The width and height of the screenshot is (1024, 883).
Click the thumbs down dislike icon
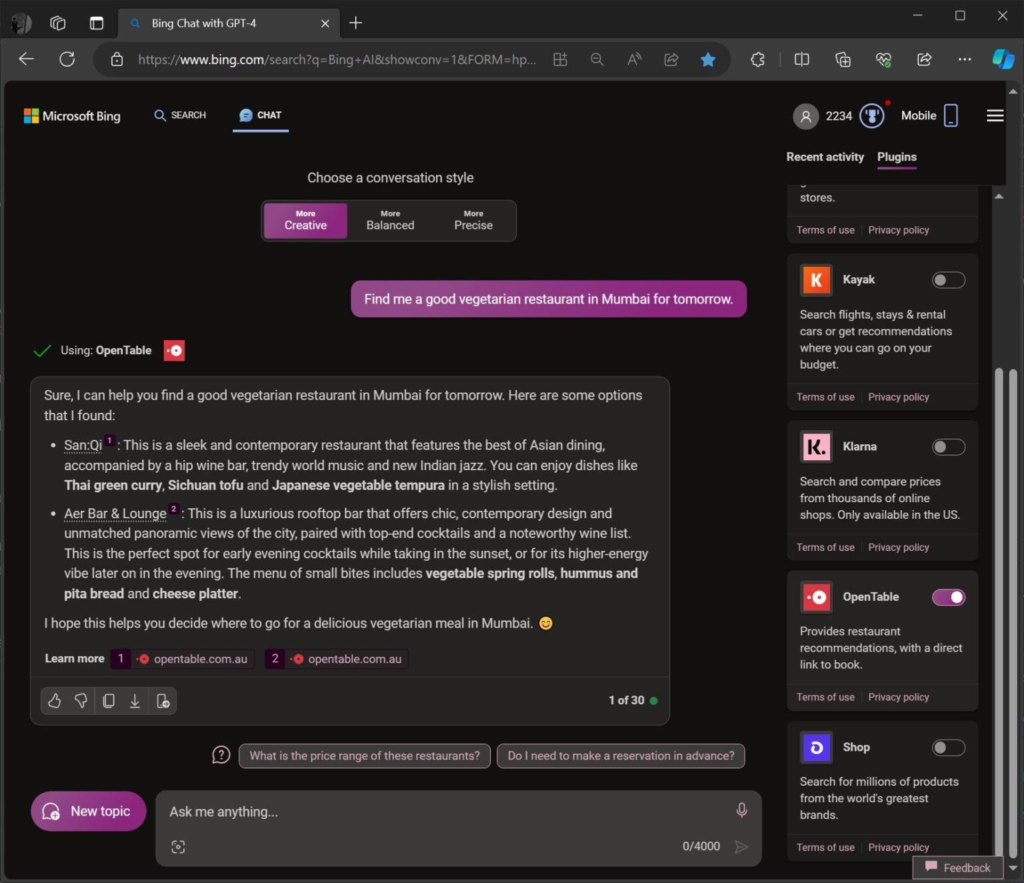(x=82, y=701)
